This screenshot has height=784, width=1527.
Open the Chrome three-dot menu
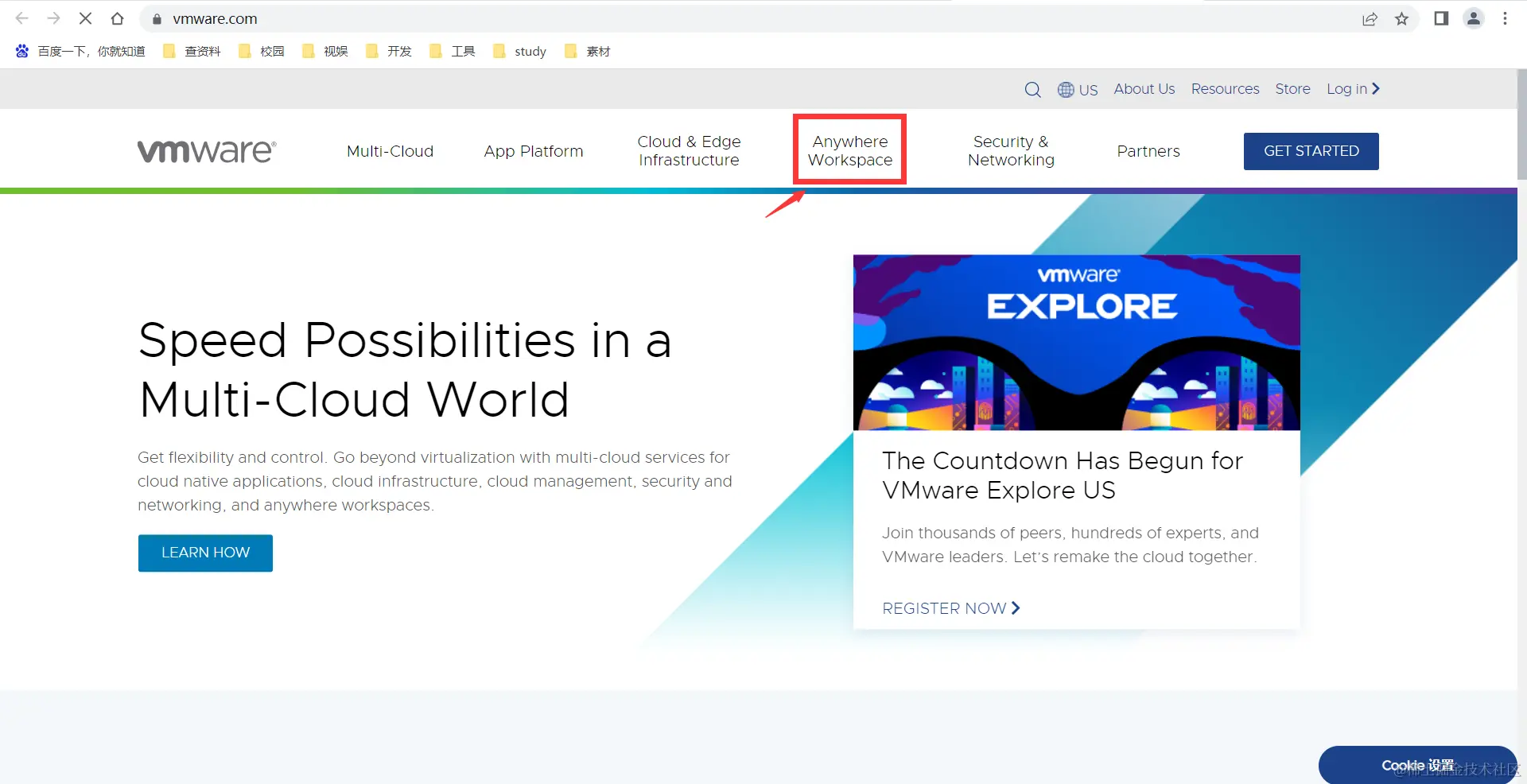pos(1505,18)
